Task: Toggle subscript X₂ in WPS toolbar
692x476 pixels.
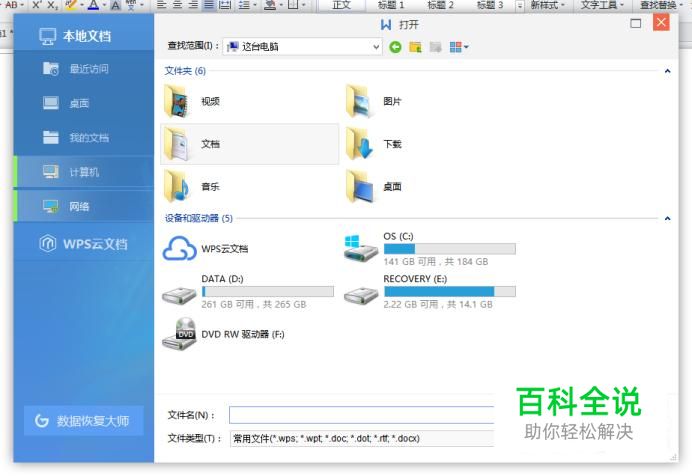Action: click(x=53, y=5)
